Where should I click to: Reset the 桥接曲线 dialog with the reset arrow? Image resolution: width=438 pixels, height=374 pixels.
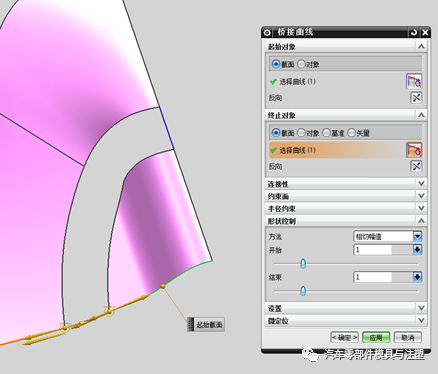click(x=414, y=33)
